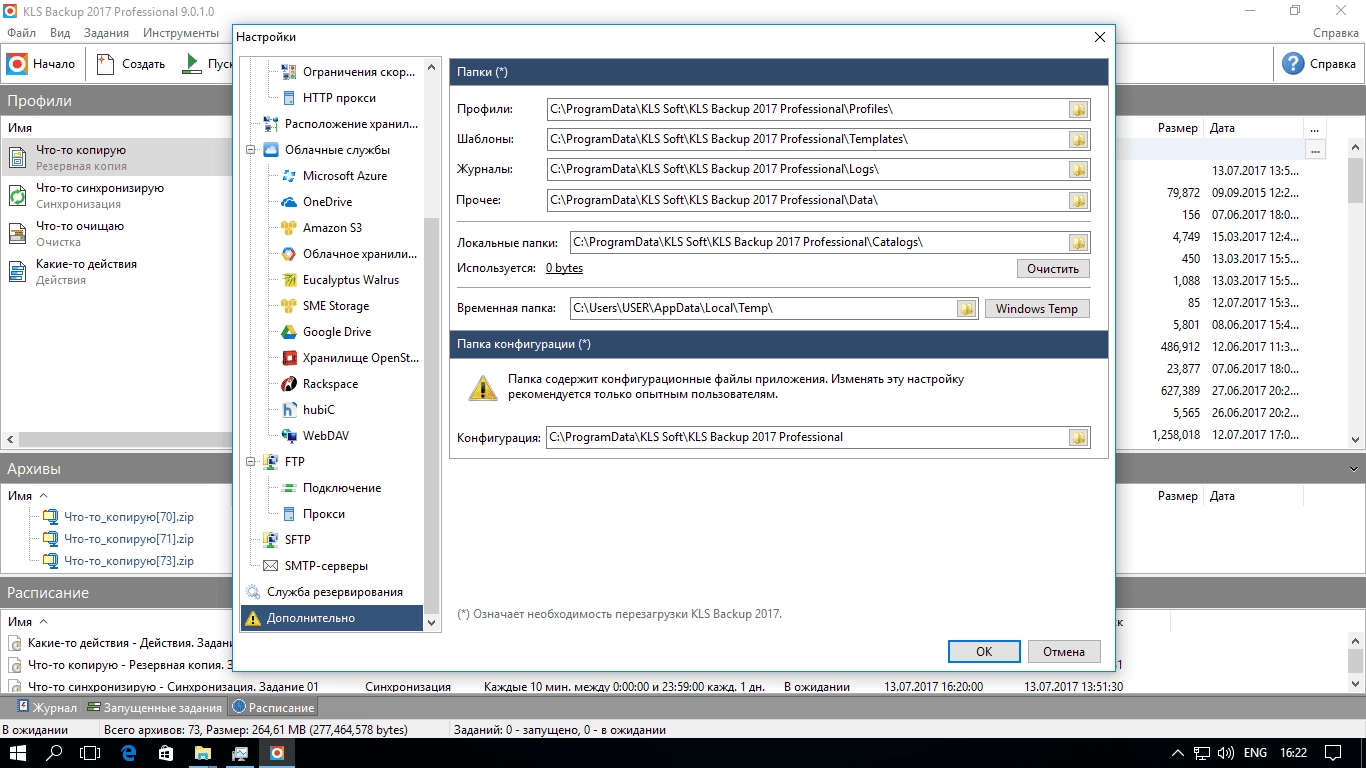Screen dimensions: 1366x768
Task: Open Файл menu
Action: pos(21,33)
